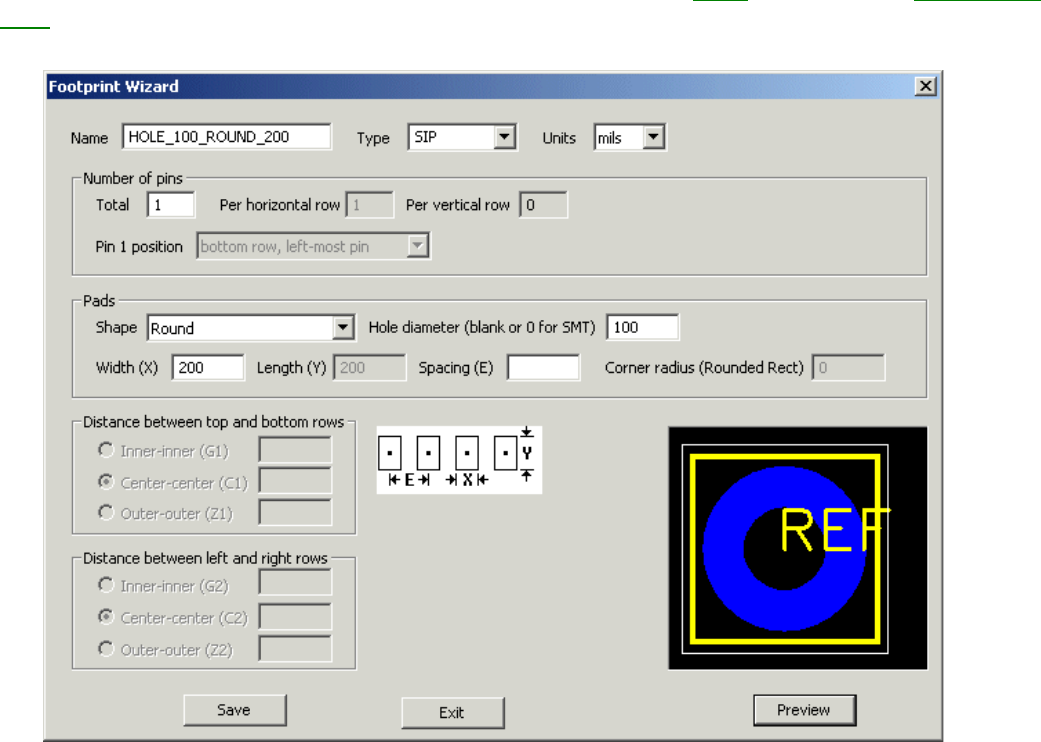This screenshot has height=742, width=1041.
Task: Click the Length (Y) field
Action: (370, 368)
